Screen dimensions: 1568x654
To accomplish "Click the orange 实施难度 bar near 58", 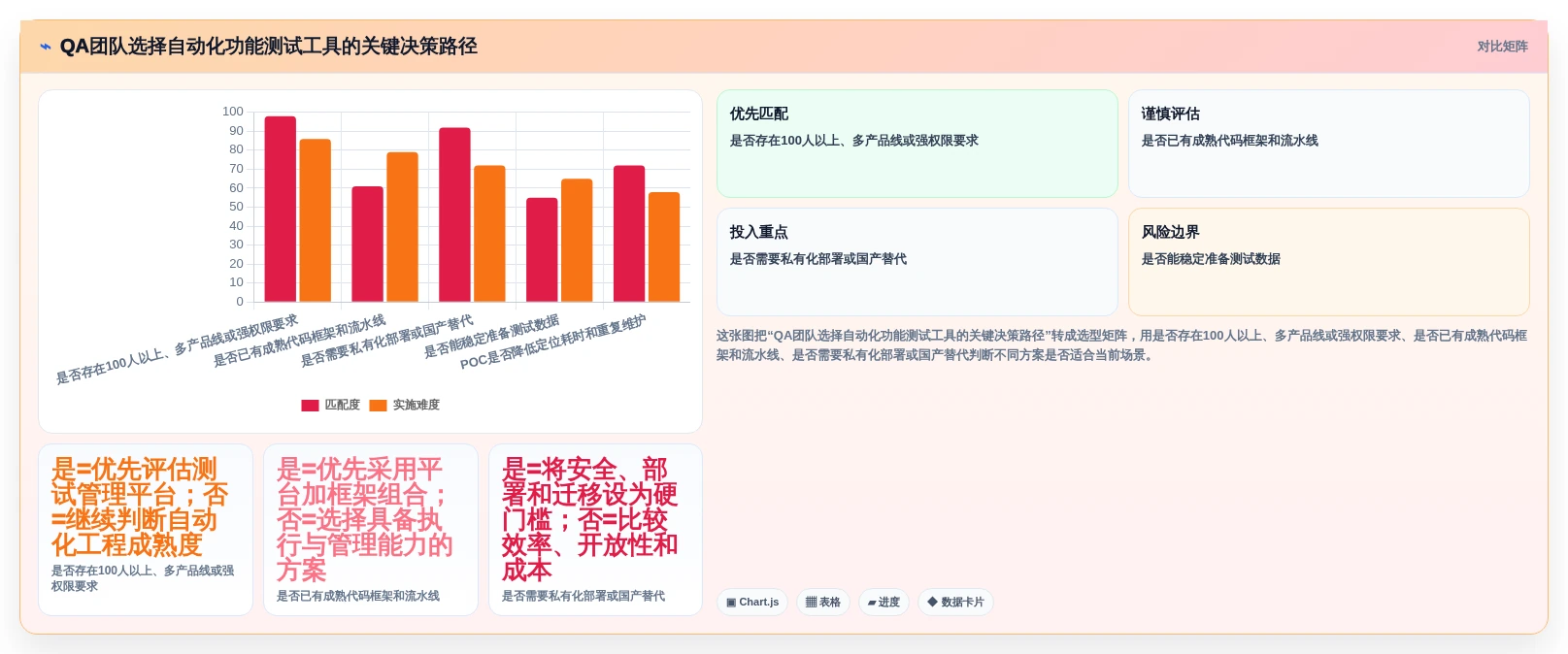I will [664, 246].
